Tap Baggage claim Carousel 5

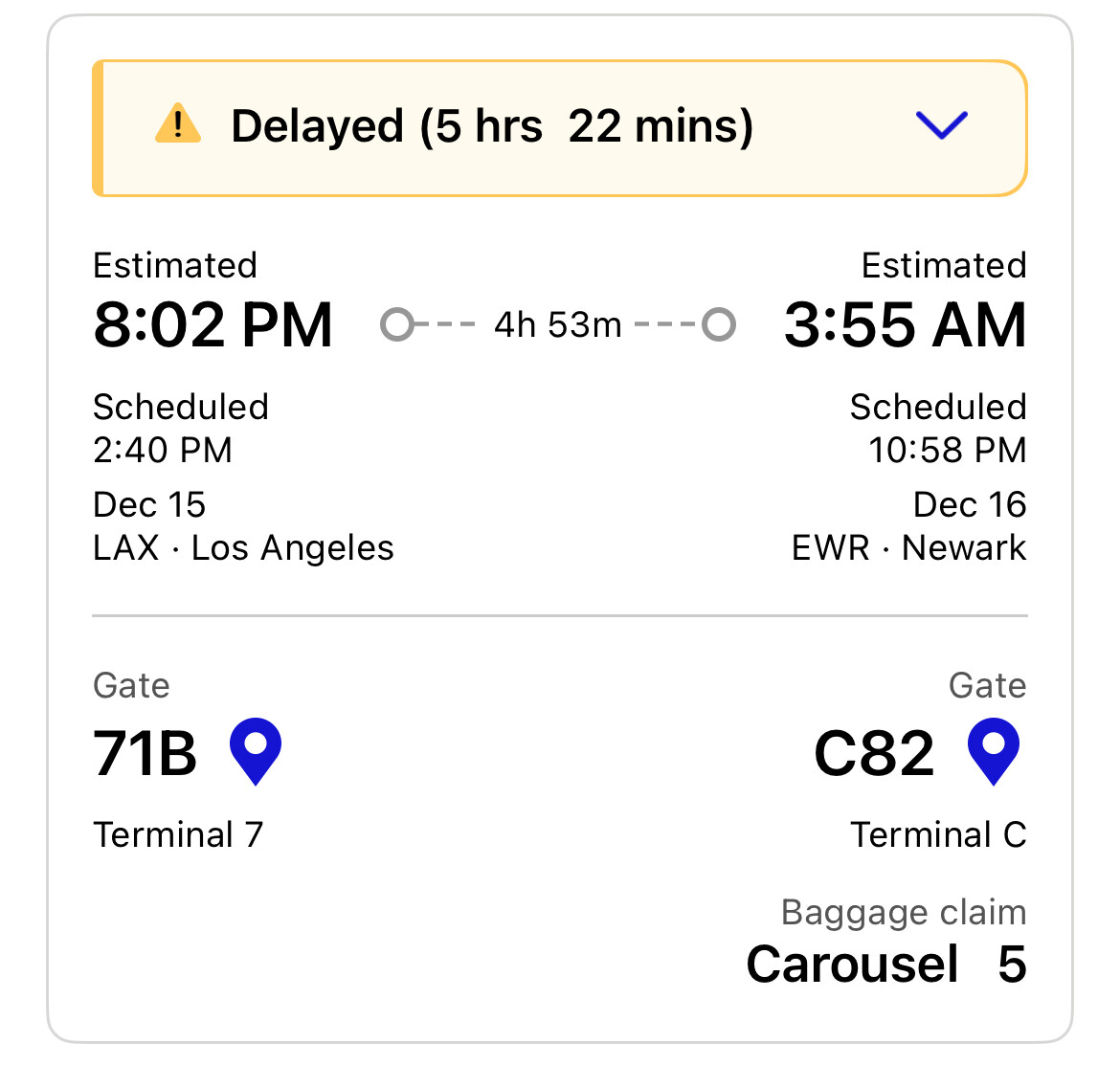(885, 964)
